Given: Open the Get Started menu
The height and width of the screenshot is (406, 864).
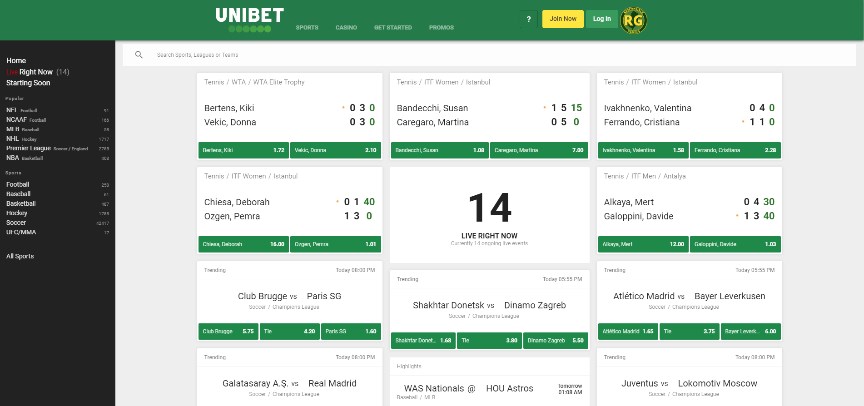Looking at the screenshot, I should coord(393,28).
